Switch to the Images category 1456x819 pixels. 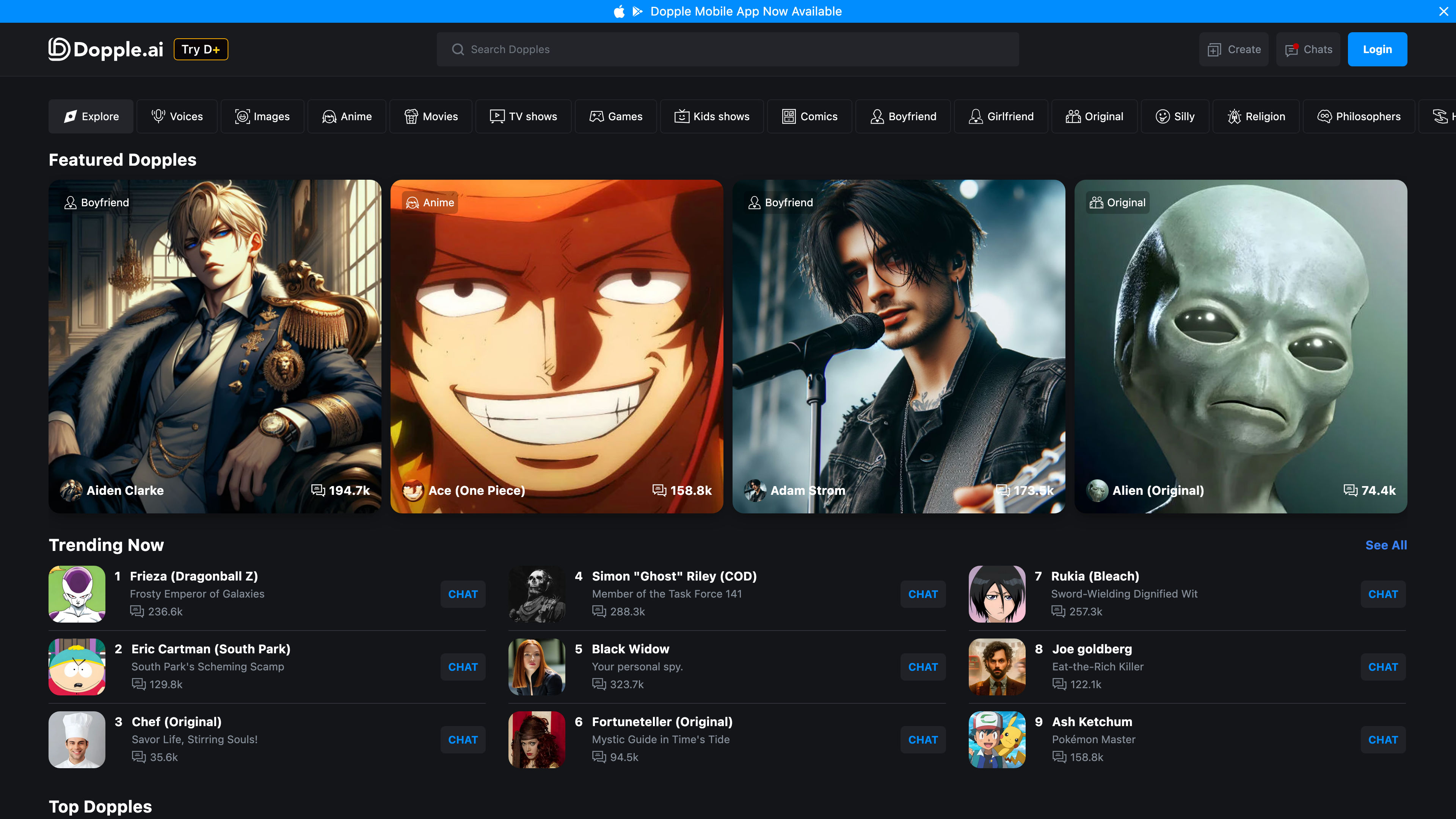pos(262,116)
